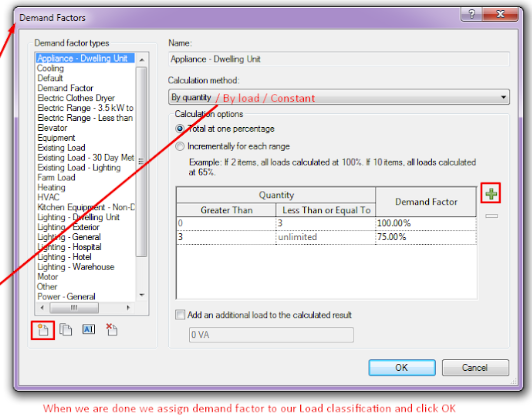
Task: Click the horizontal scrollbar thumb under list
Action: tap(74, 308)
